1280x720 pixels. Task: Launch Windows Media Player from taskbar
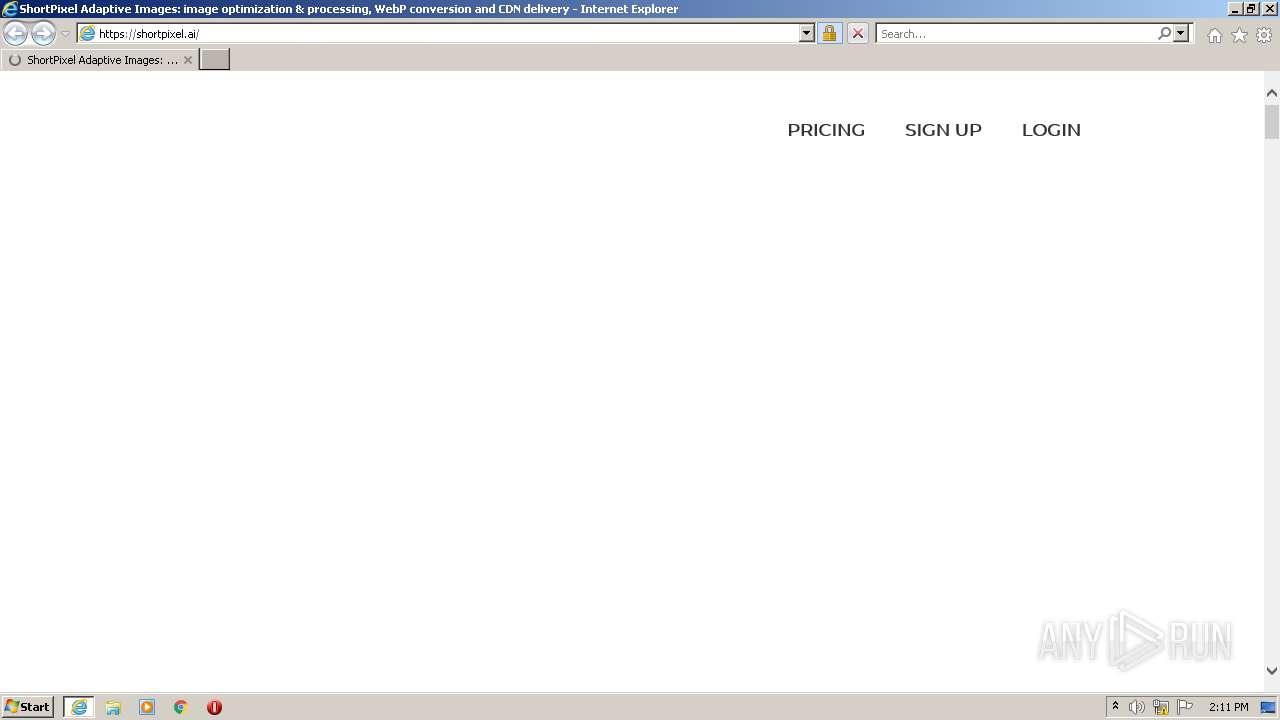(x=147, y=707)
